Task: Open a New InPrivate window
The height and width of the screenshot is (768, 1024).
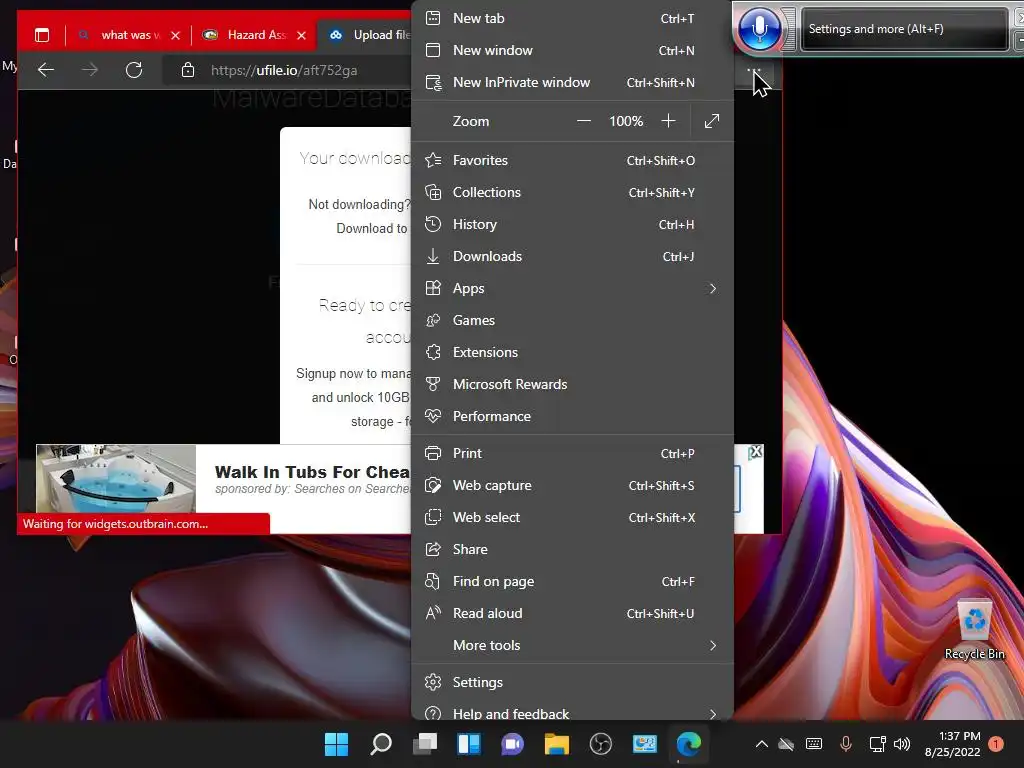Action: coord(572,82)
